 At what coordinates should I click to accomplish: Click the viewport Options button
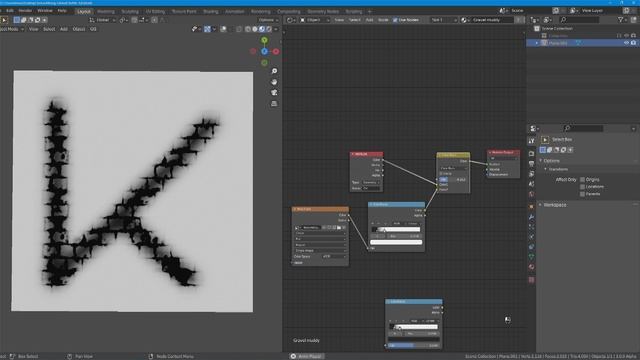pos(268,20)
